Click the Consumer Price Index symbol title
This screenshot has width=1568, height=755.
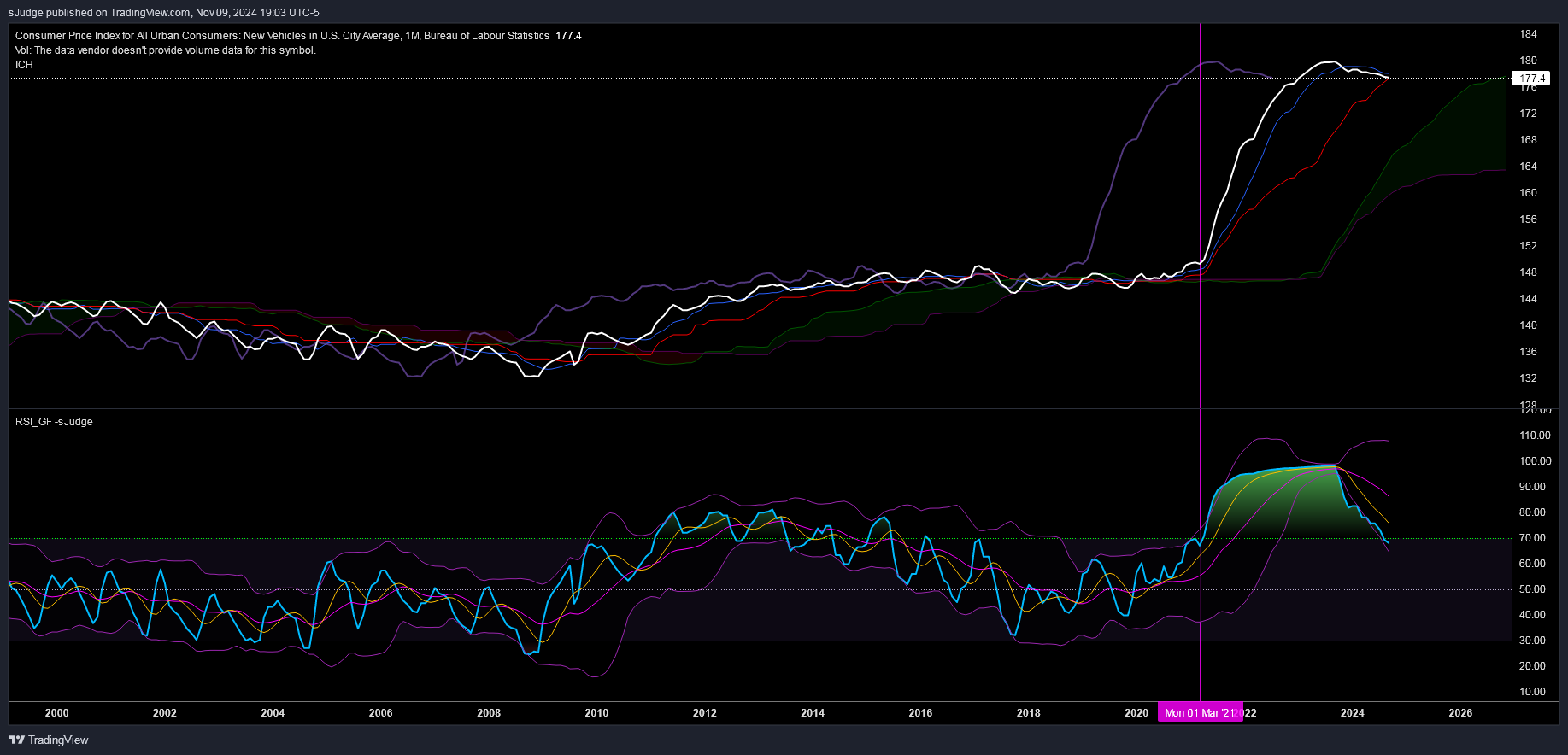282,36
